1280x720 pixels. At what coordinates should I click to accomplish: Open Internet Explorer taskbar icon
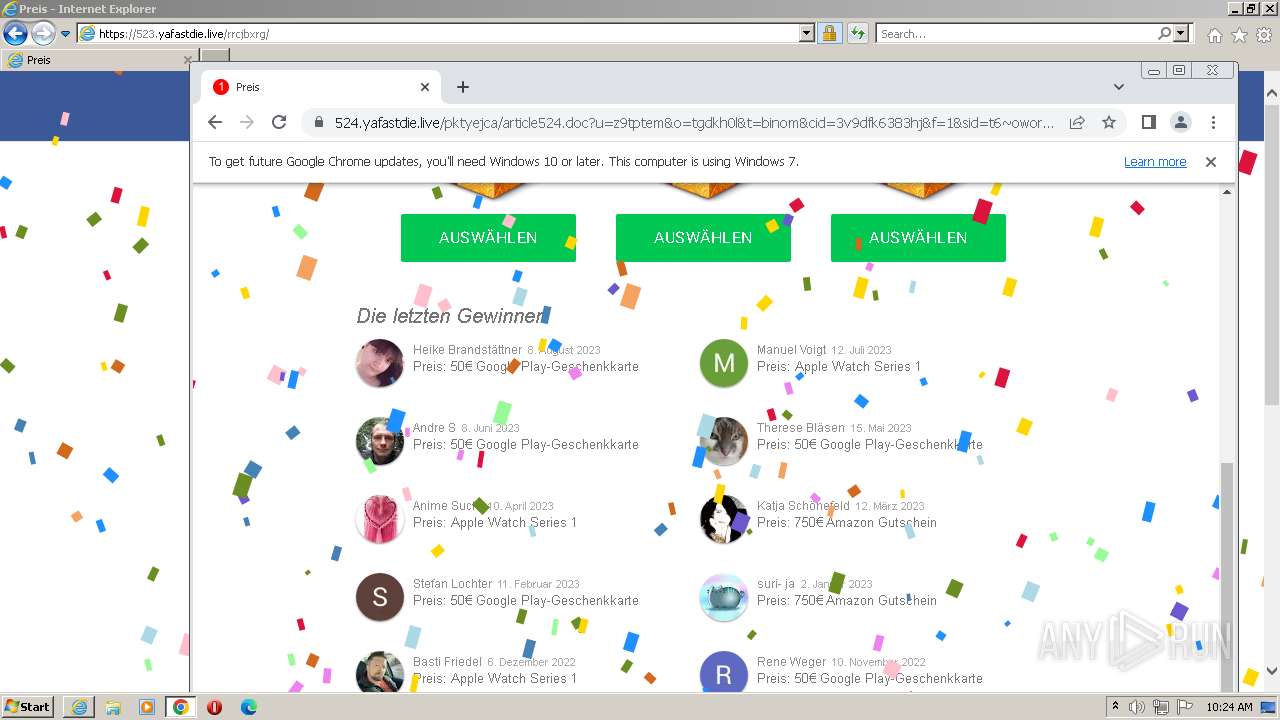coord(79,707)
